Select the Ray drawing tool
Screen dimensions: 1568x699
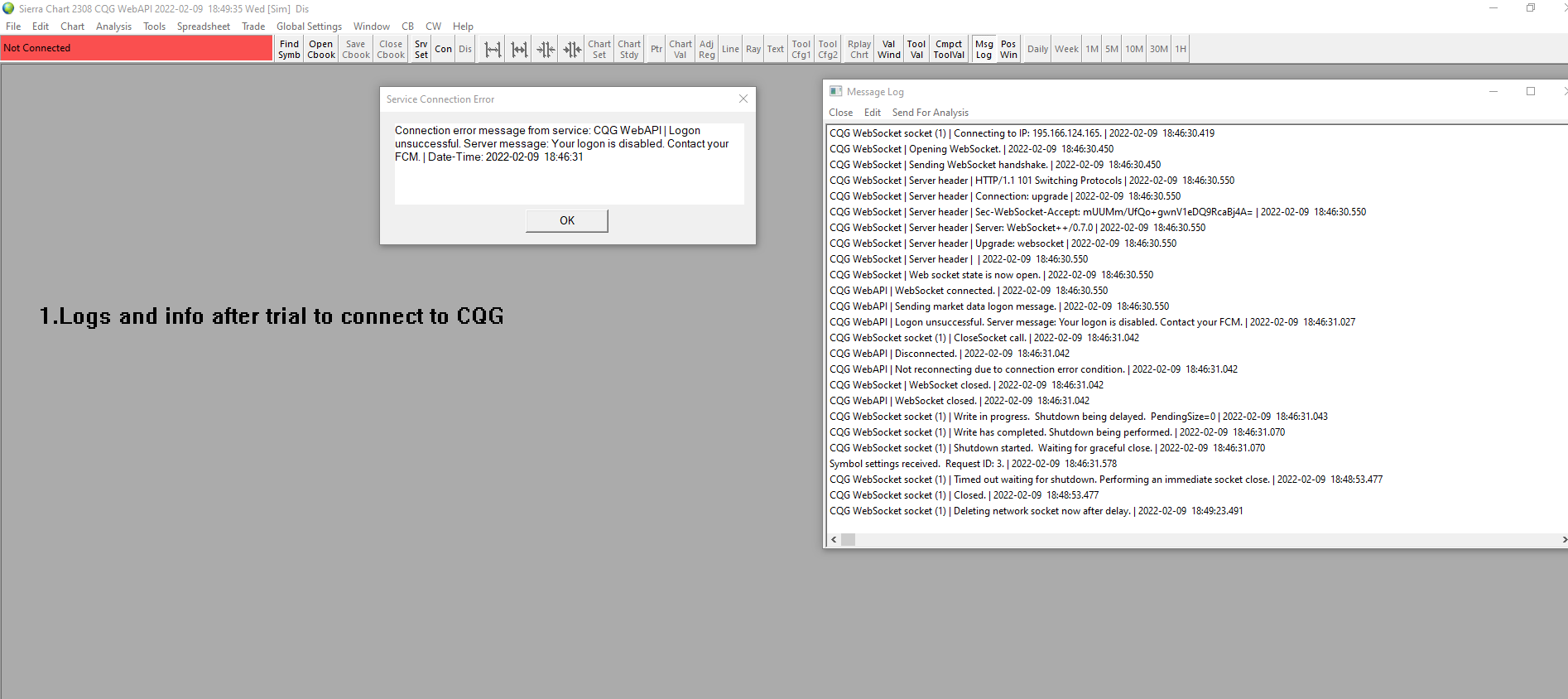(x=753, y=49)
